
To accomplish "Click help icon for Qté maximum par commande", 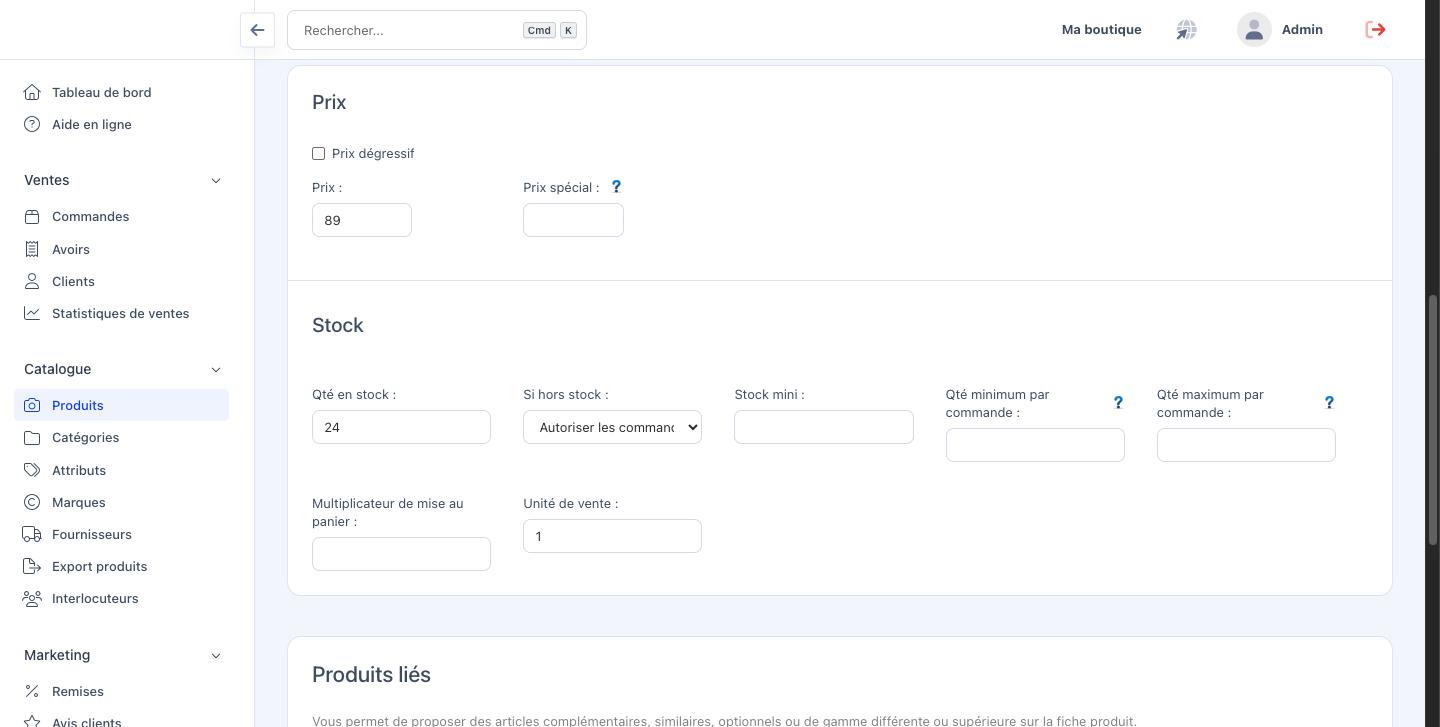I will click(x=1329, y=402).
